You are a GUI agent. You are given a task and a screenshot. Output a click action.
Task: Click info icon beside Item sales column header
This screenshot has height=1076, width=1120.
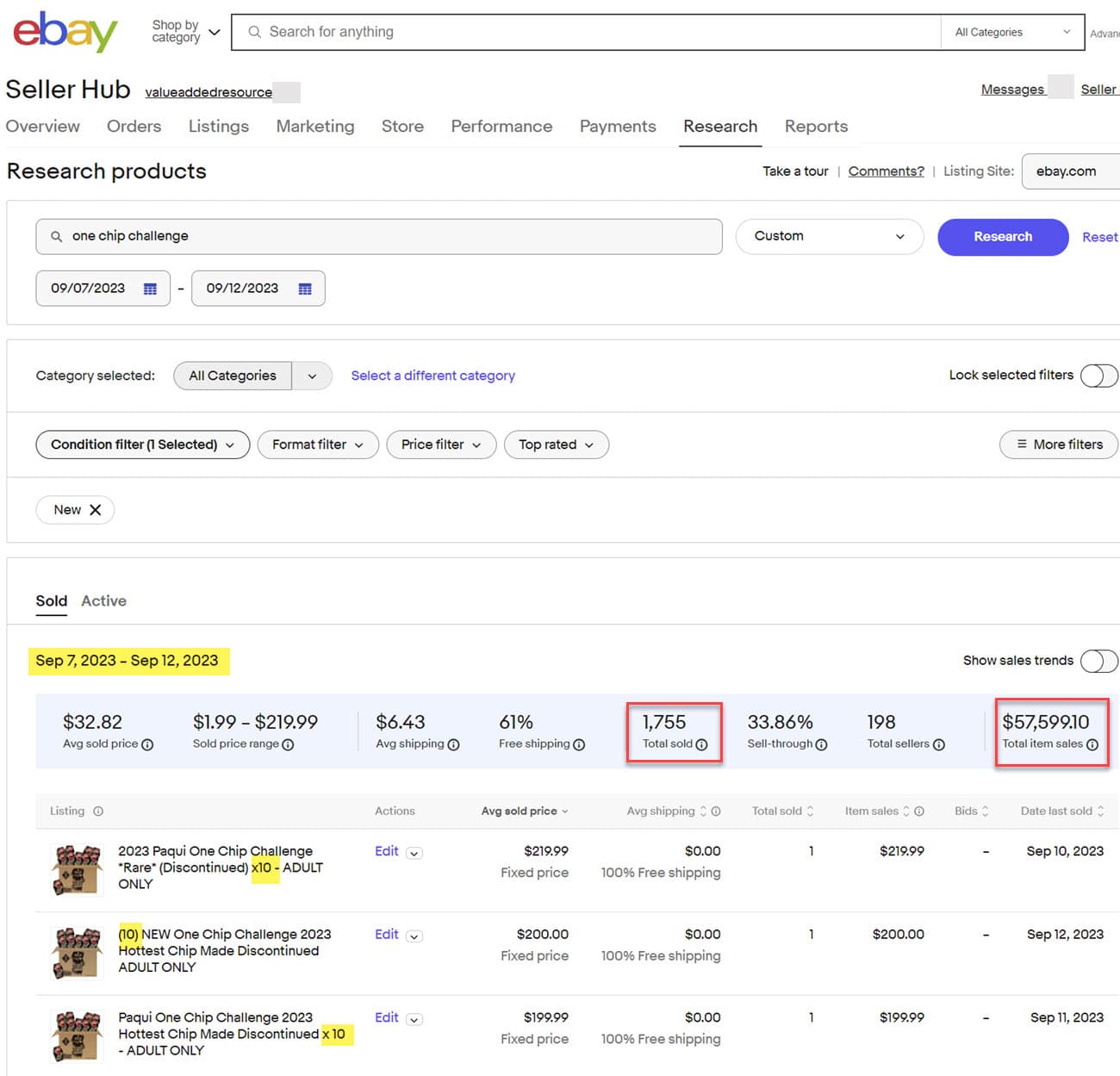(919, 811)
